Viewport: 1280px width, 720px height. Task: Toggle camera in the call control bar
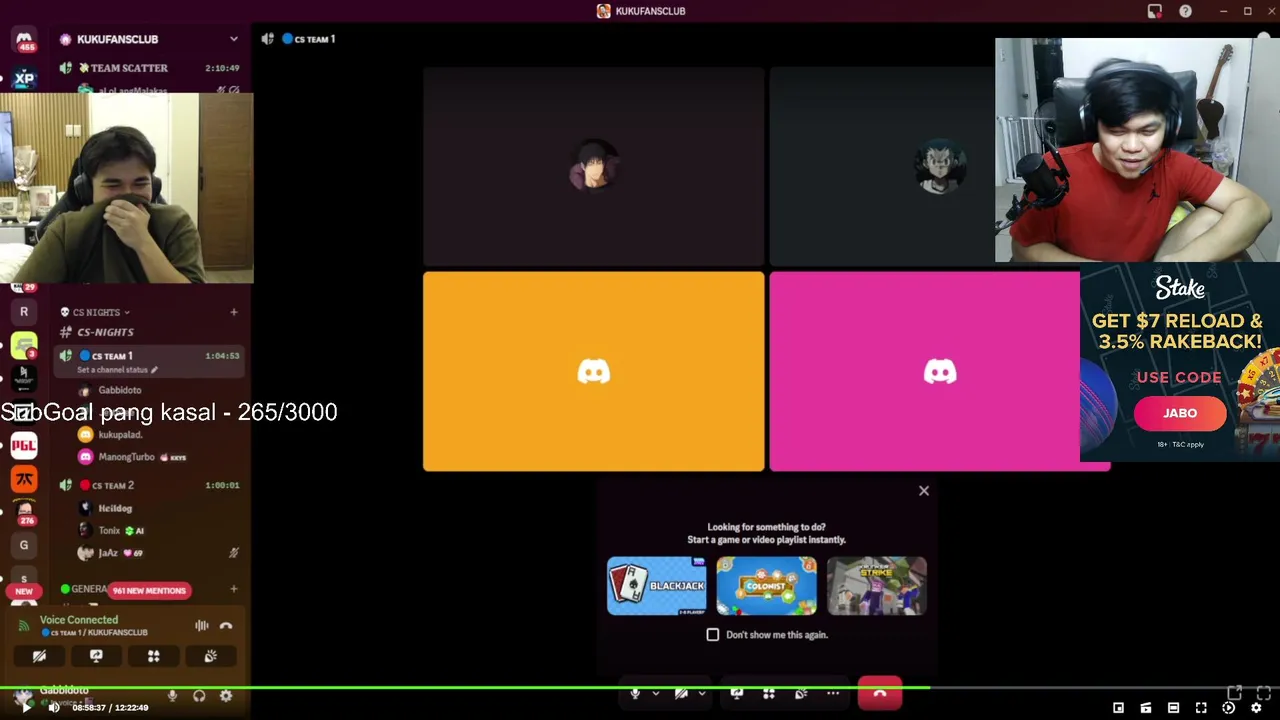click(681, 693)
